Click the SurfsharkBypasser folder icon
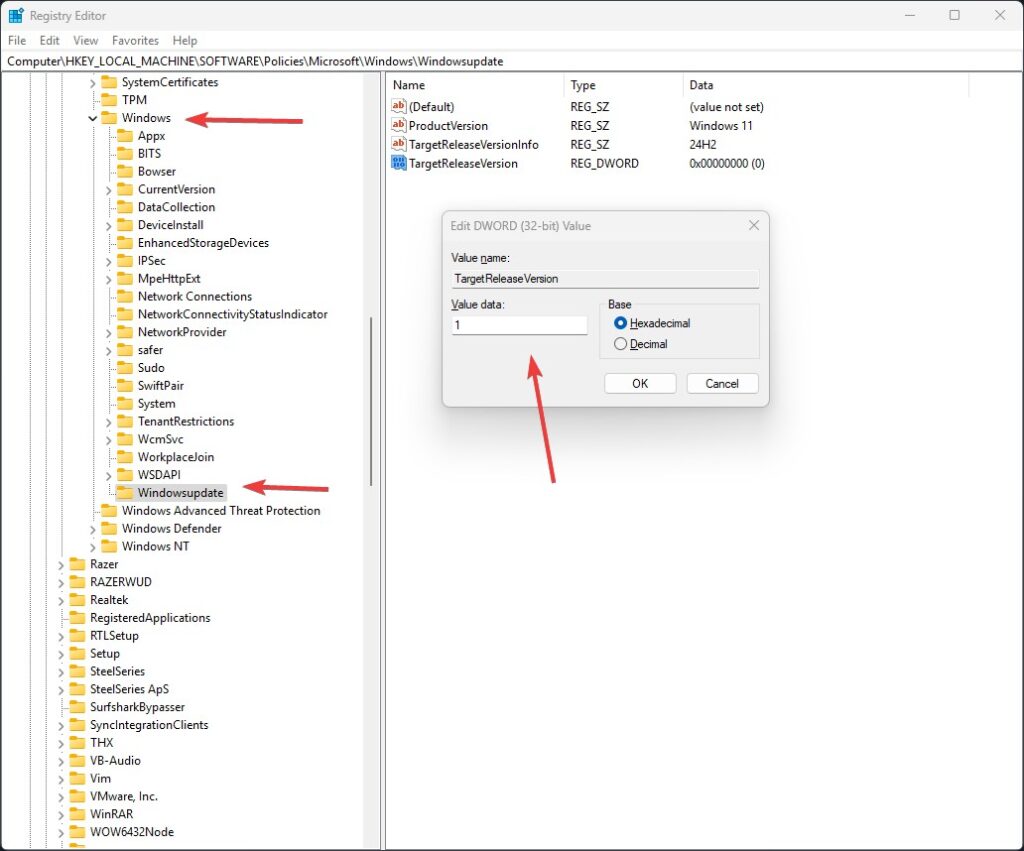 tap(78, 707)
